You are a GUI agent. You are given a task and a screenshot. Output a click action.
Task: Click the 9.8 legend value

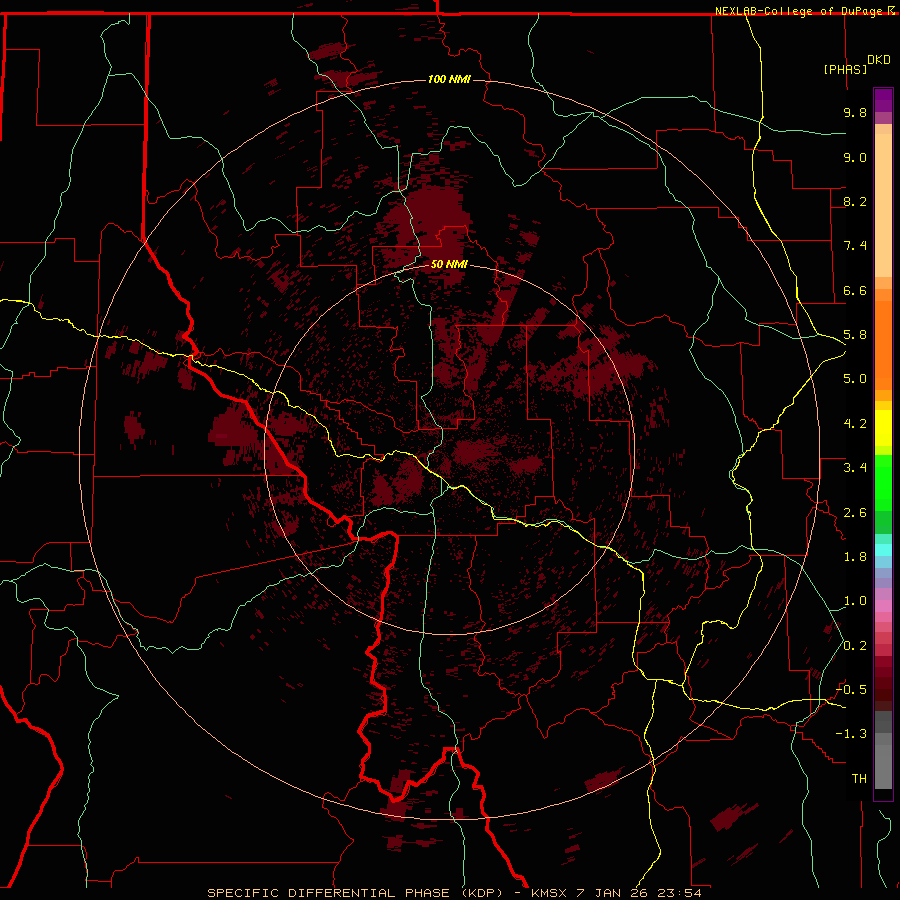point(855,112)
